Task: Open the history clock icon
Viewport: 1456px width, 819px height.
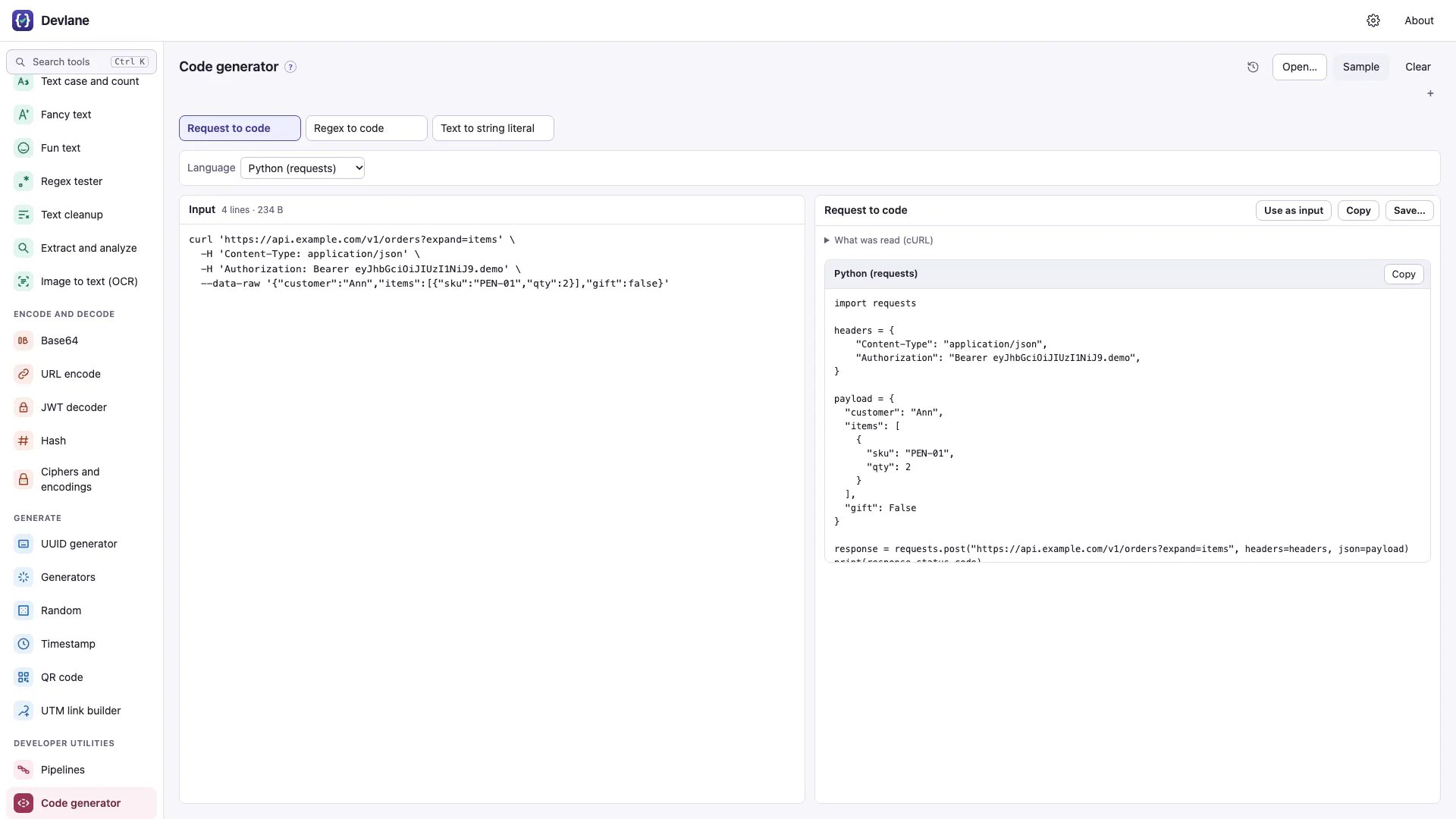Action: [x=1253, y=67]
